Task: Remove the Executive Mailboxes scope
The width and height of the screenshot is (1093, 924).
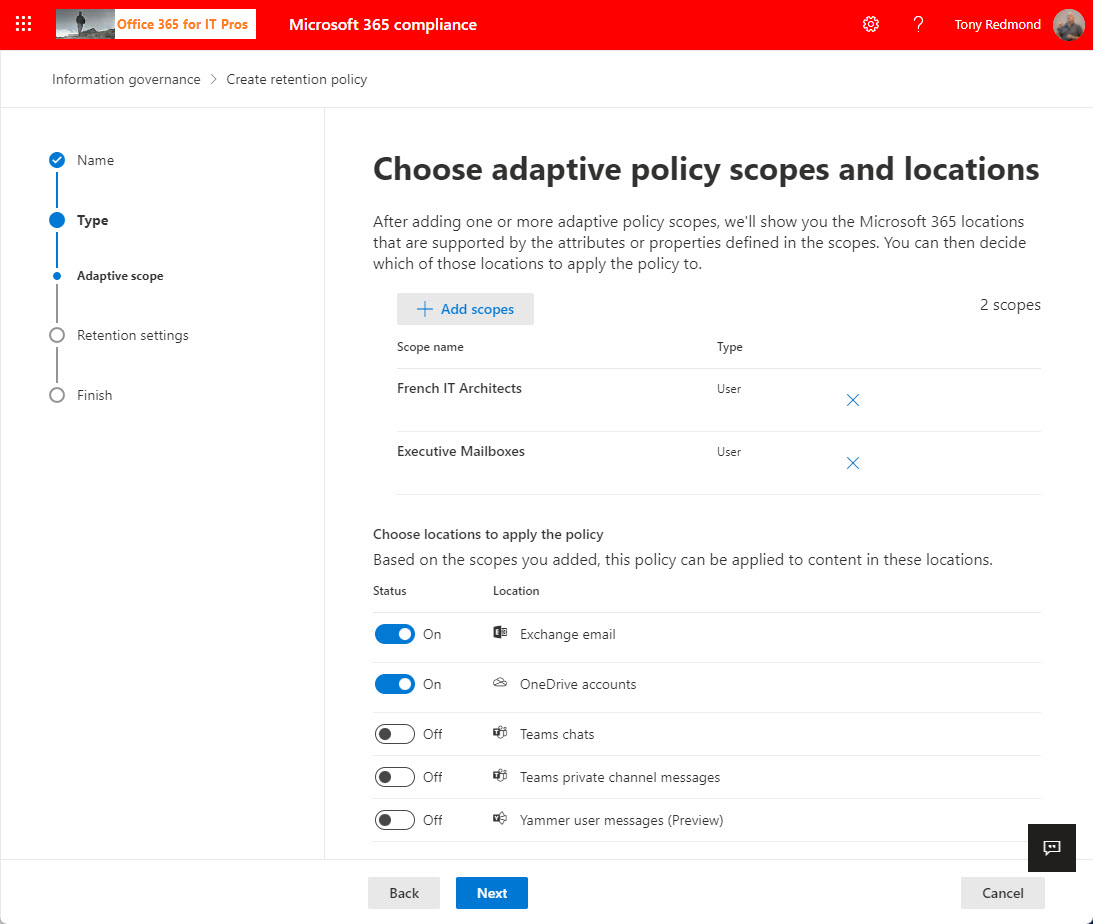Action: (852, 463)
